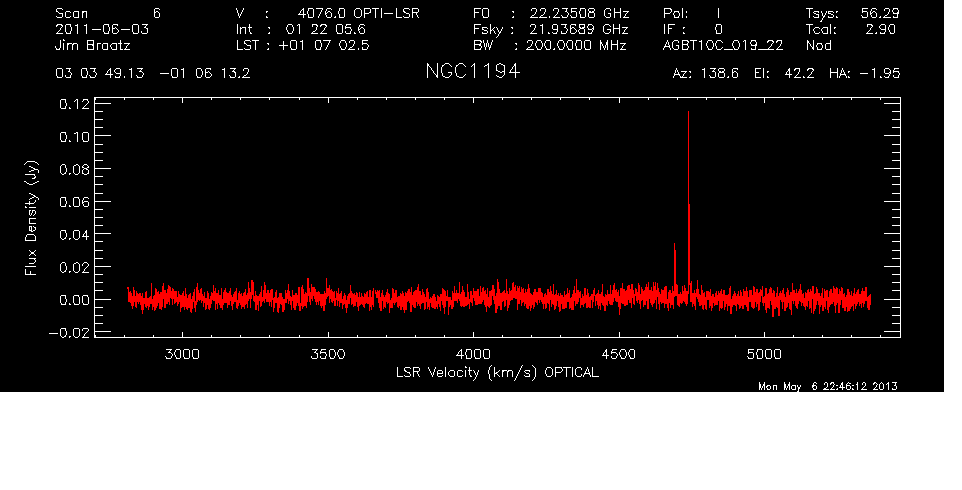Click y-axis tick label 0.10
This screenshot has width=962, height=490.
coord(74,137)
